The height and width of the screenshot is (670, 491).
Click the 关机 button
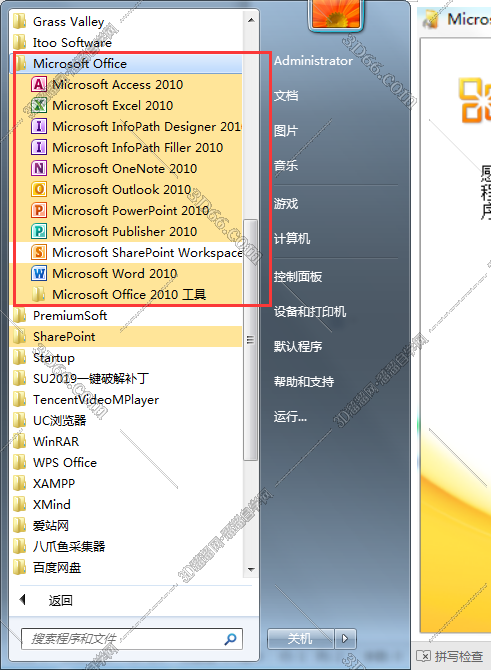point(300,639)
